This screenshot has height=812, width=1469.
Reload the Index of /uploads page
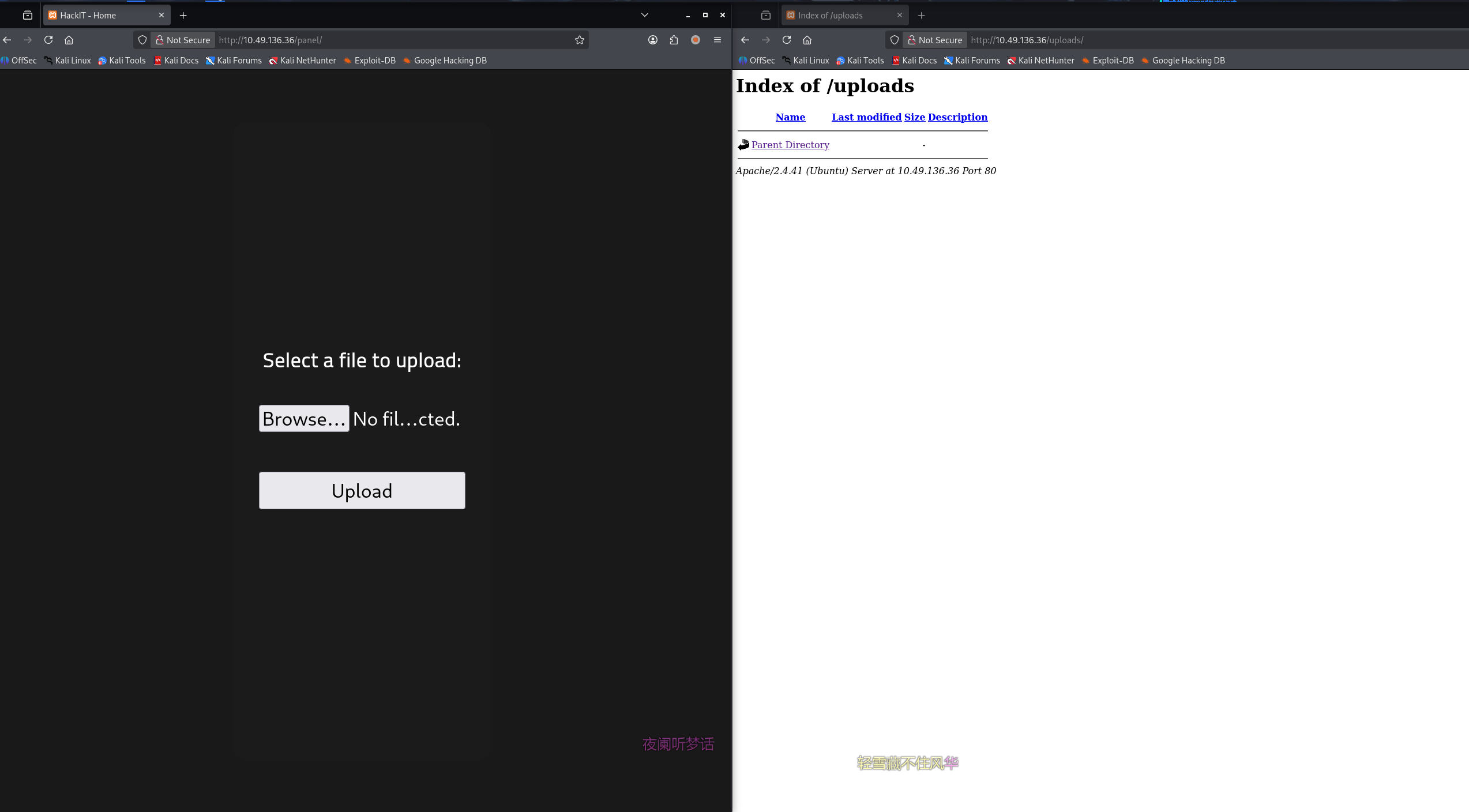[786, 40]
